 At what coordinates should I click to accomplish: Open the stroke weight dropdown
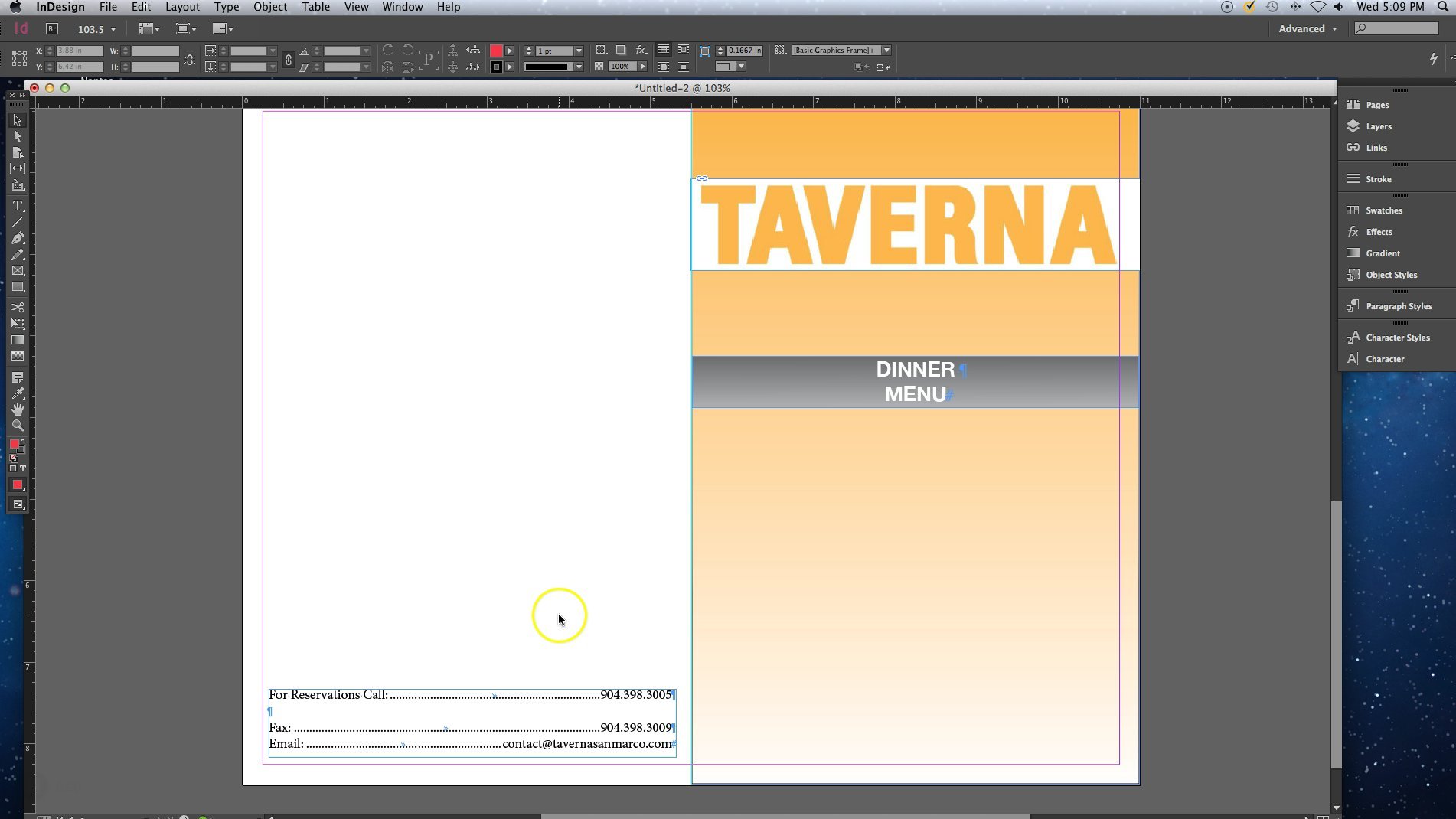pyautogui.click(x=579, y=51)
